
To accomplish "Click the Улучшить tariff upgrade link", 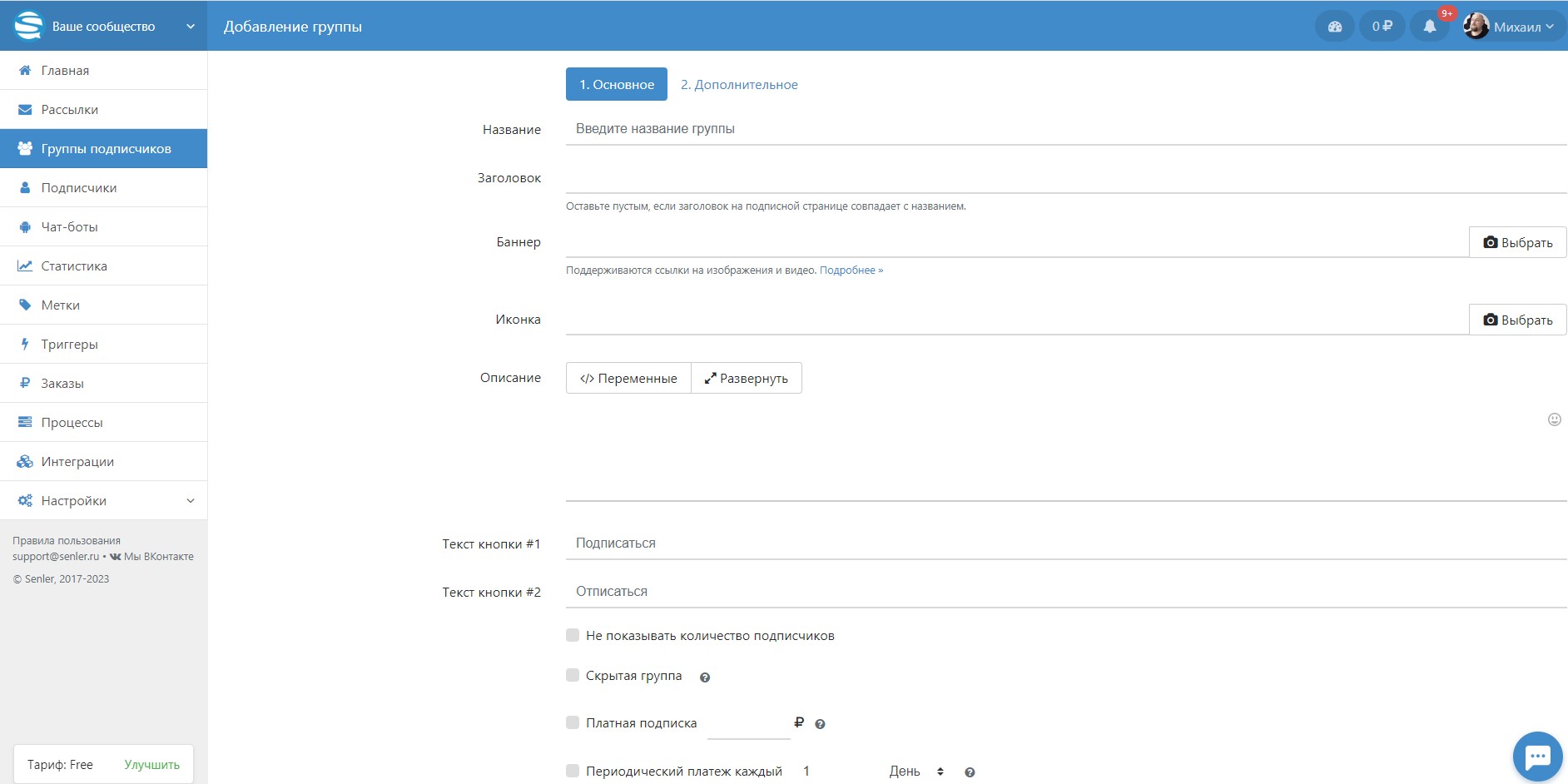I will coord(151,765).
